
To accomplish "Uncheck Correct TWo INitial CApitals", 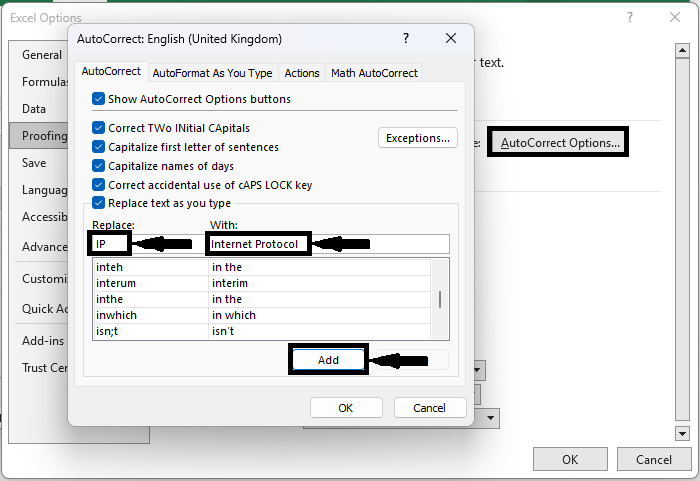I will 99,128.
